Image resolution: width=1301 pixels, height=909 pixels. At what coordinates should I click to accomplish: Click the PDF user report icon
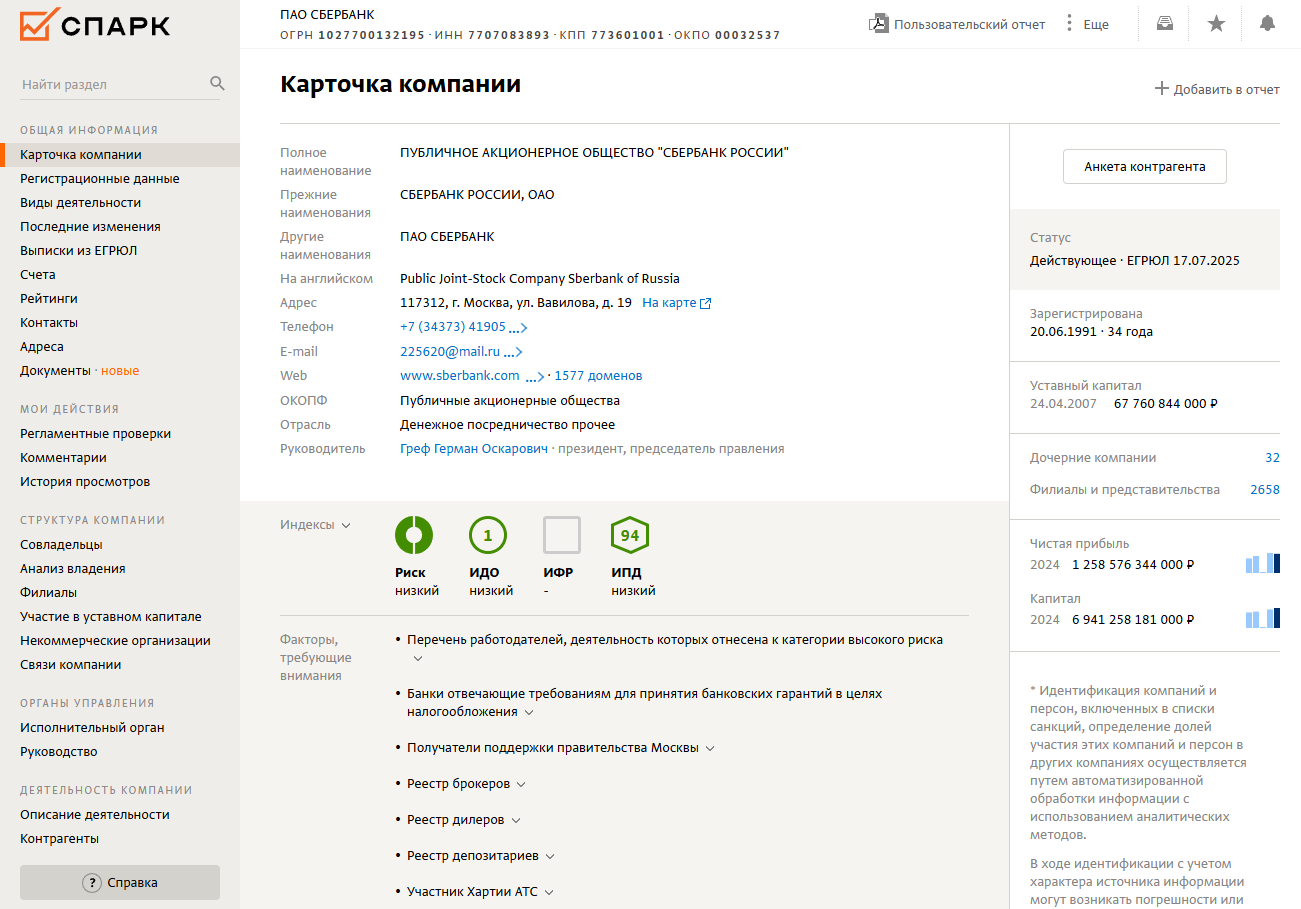pos(879,24)
